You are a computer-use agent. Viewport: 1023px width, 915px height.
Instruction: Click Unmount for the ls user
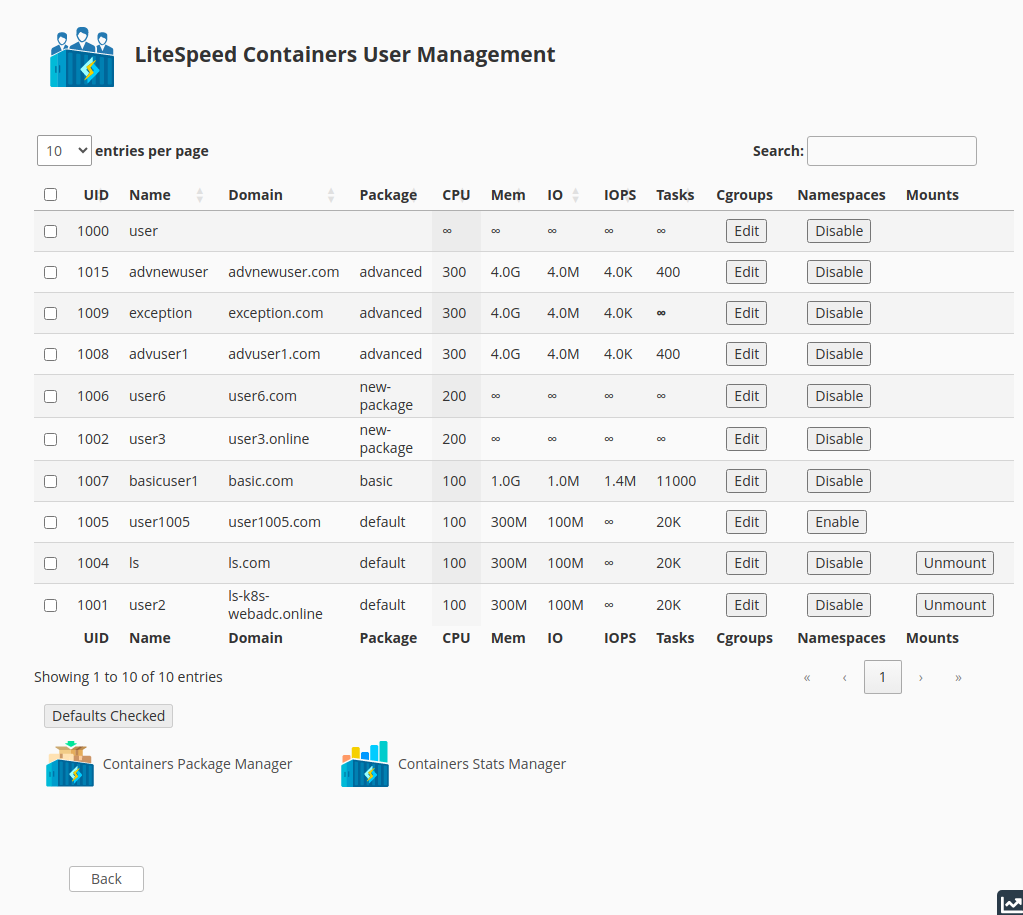pyautogui.click(x=954, y=562)
